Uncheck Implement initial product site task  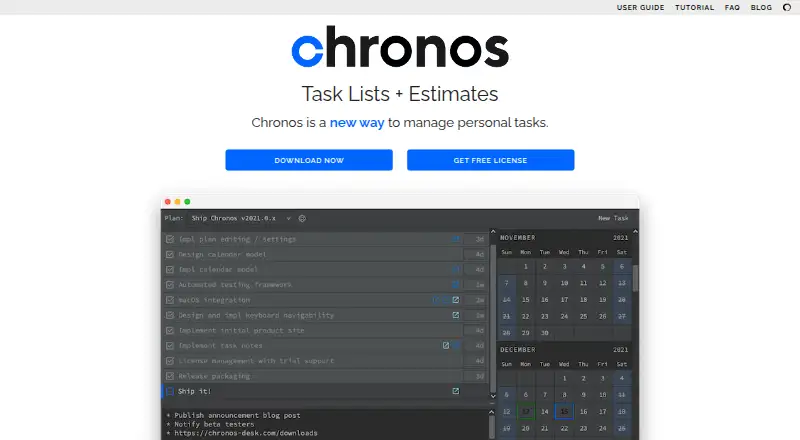pyautogui.click(x=170, y=330)
